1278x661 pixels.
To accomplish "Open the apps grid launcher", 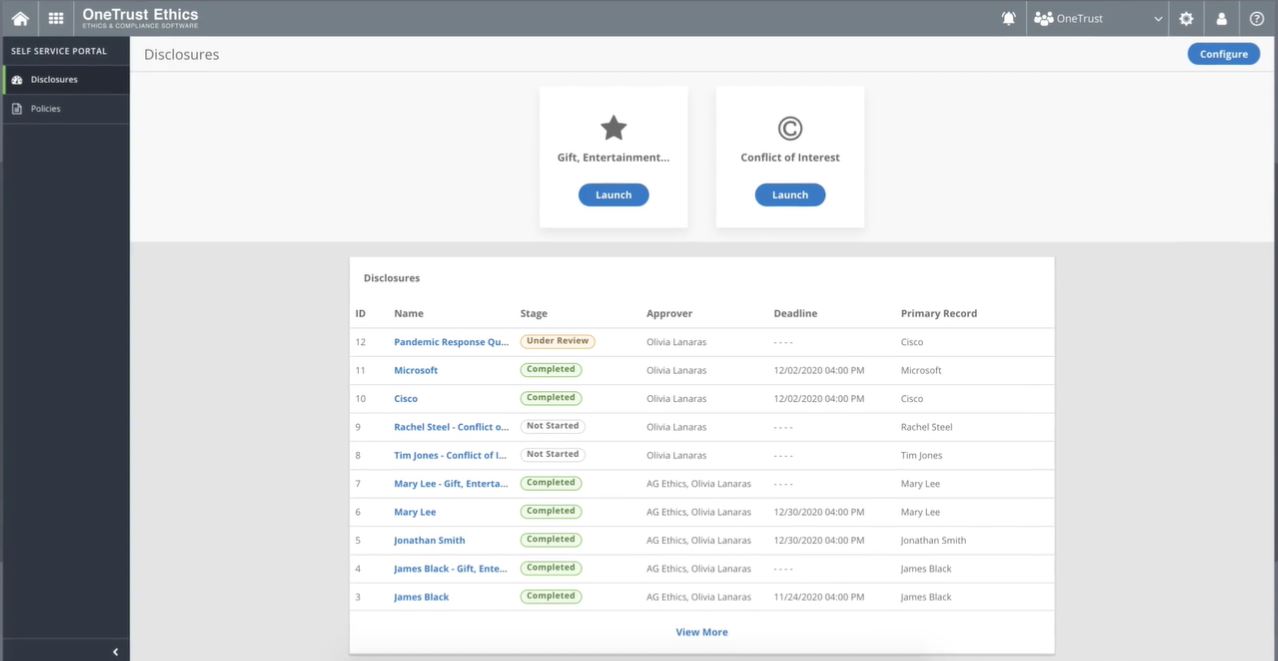I will [x=56, y=18].
